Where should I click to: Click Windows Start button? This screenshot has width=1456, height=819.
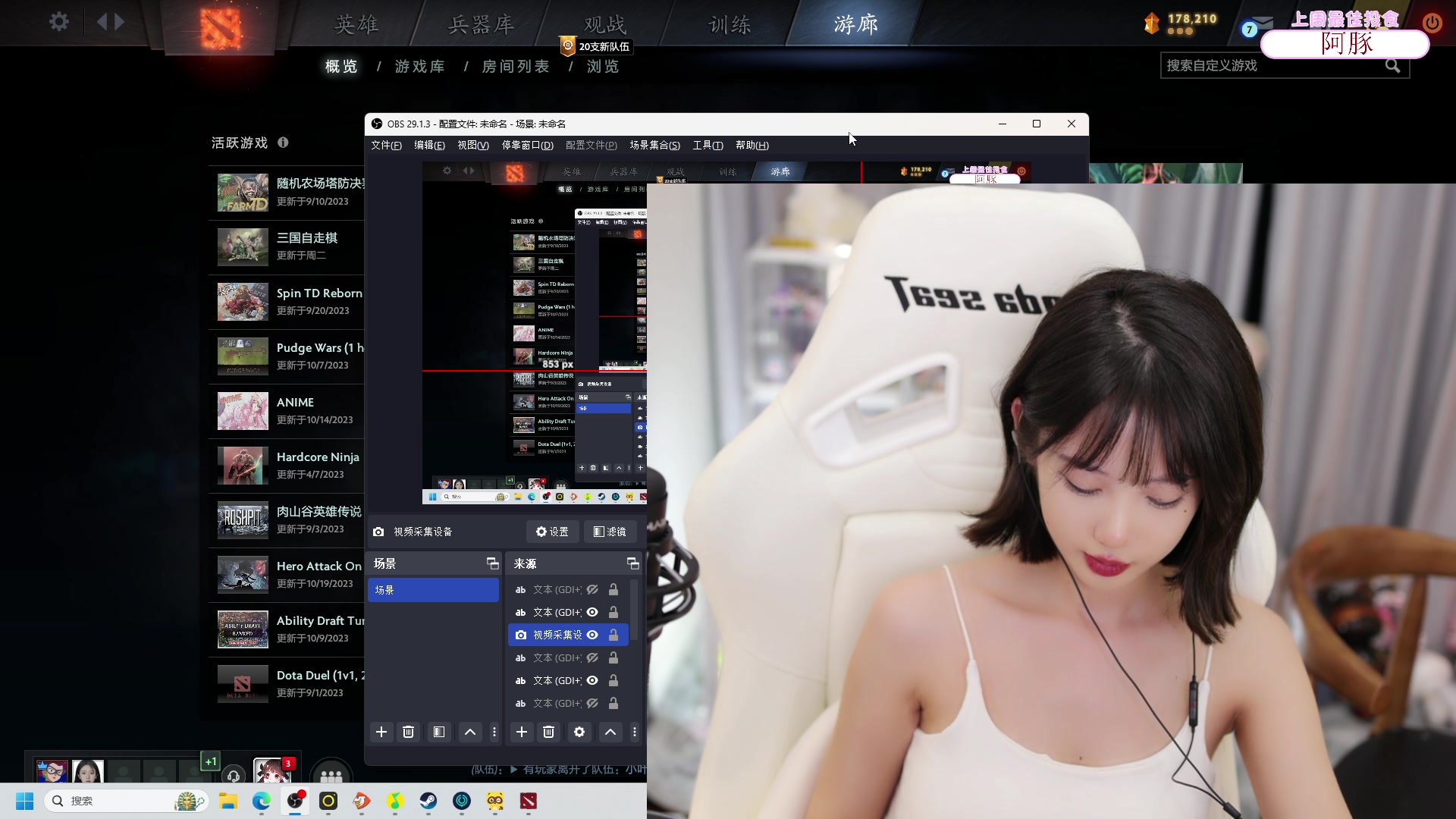pyautogui.click(x=24, y=801)
